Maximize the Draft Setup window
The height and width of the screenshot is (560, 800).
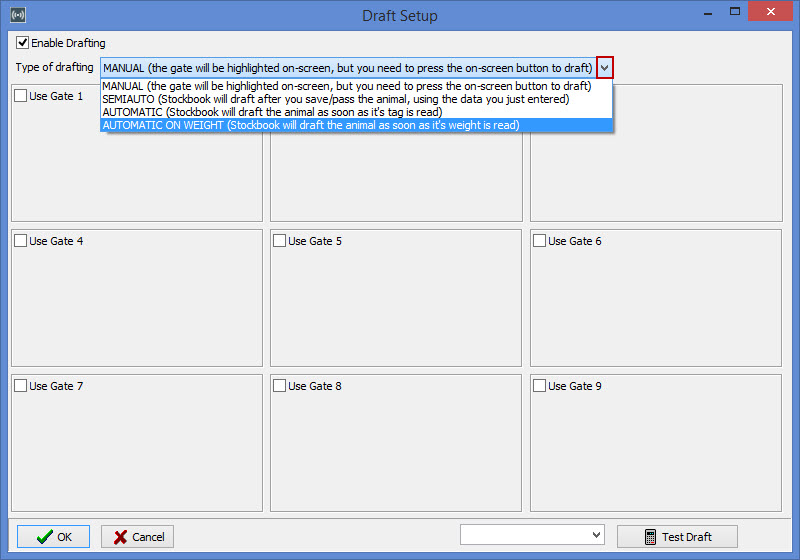click(x=735, y=12)
